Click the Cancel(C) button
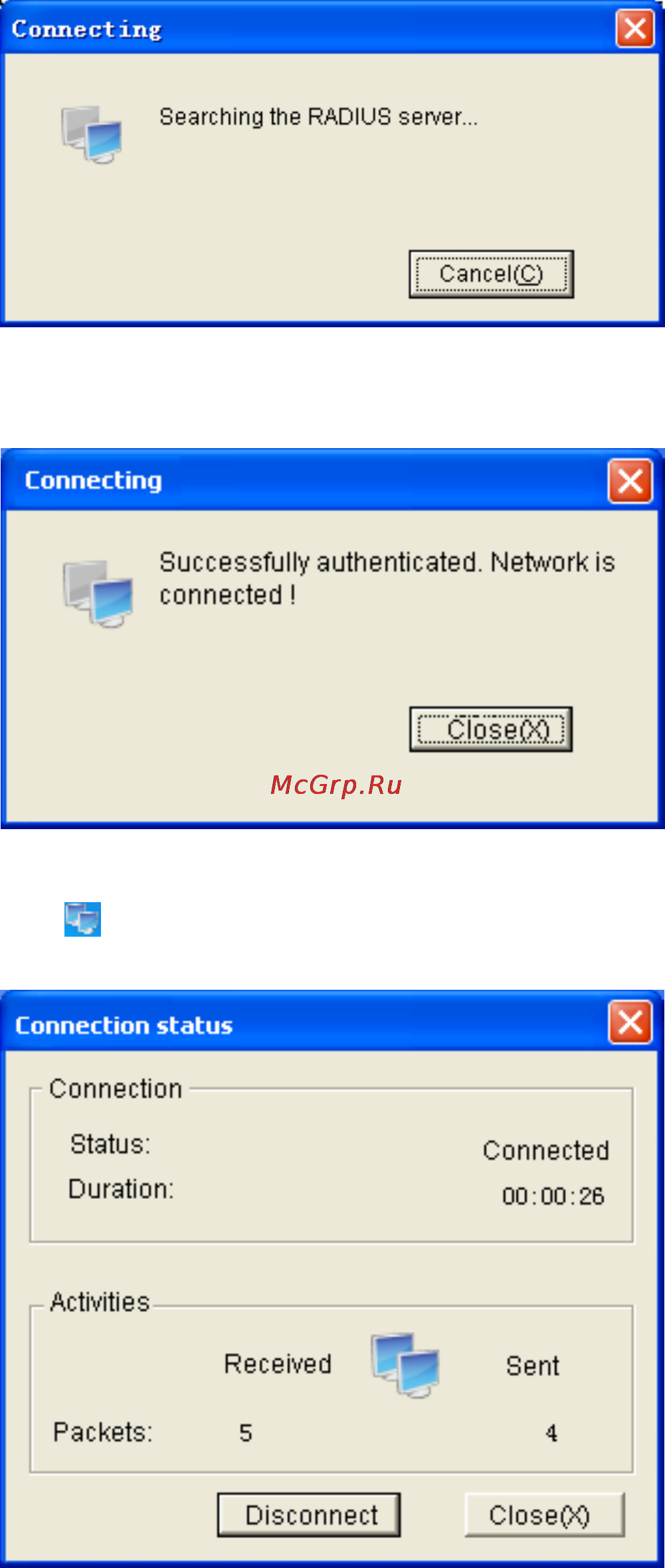The width and height of the screenshot is (665, 1568). 491,274
